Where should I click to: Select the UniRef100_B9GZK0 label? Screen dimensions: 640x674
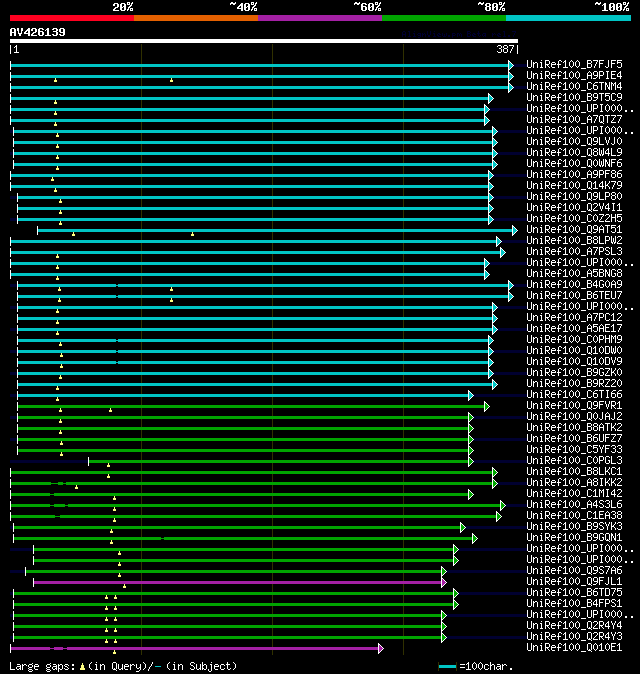click(x=574, y=373)
